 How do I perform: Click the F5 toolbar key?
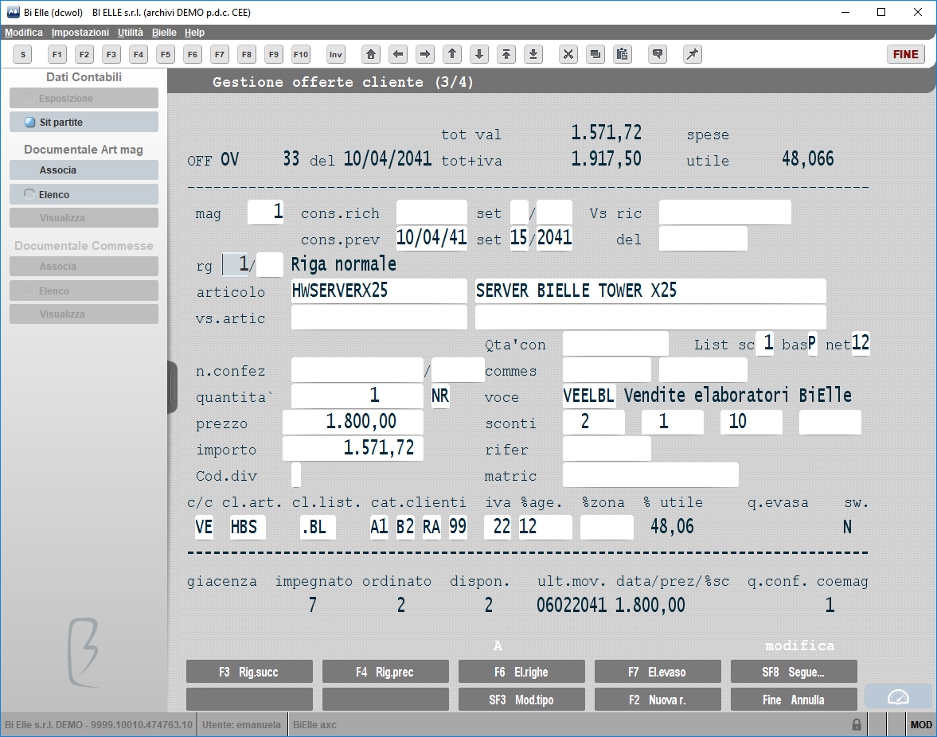pos(166,54)
